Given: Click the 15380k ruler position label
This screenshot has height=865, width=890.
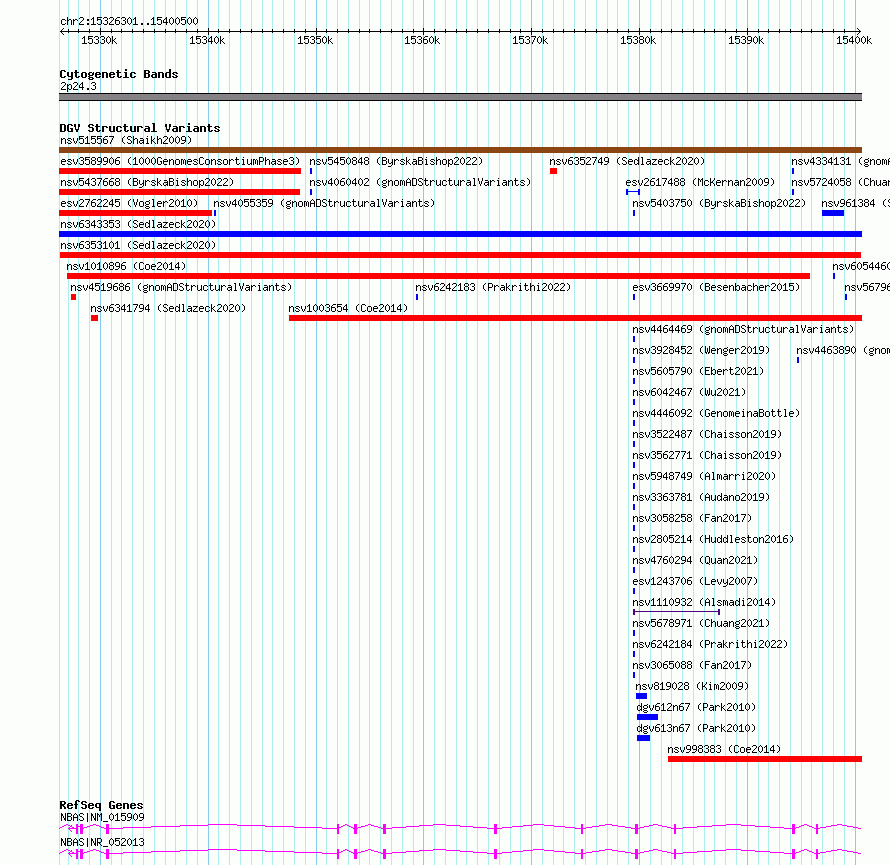Looking at the screenshot, I should tap(638, 40).
